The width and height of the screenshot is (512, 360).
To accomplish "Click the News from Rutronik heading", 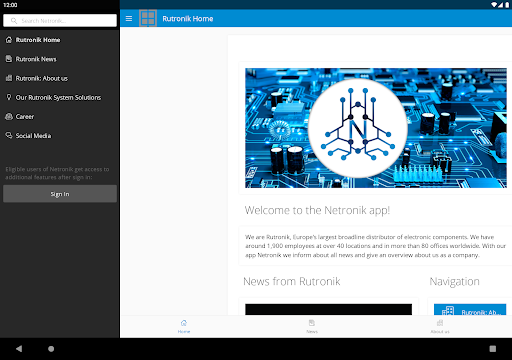I will [x=292, y=281].
